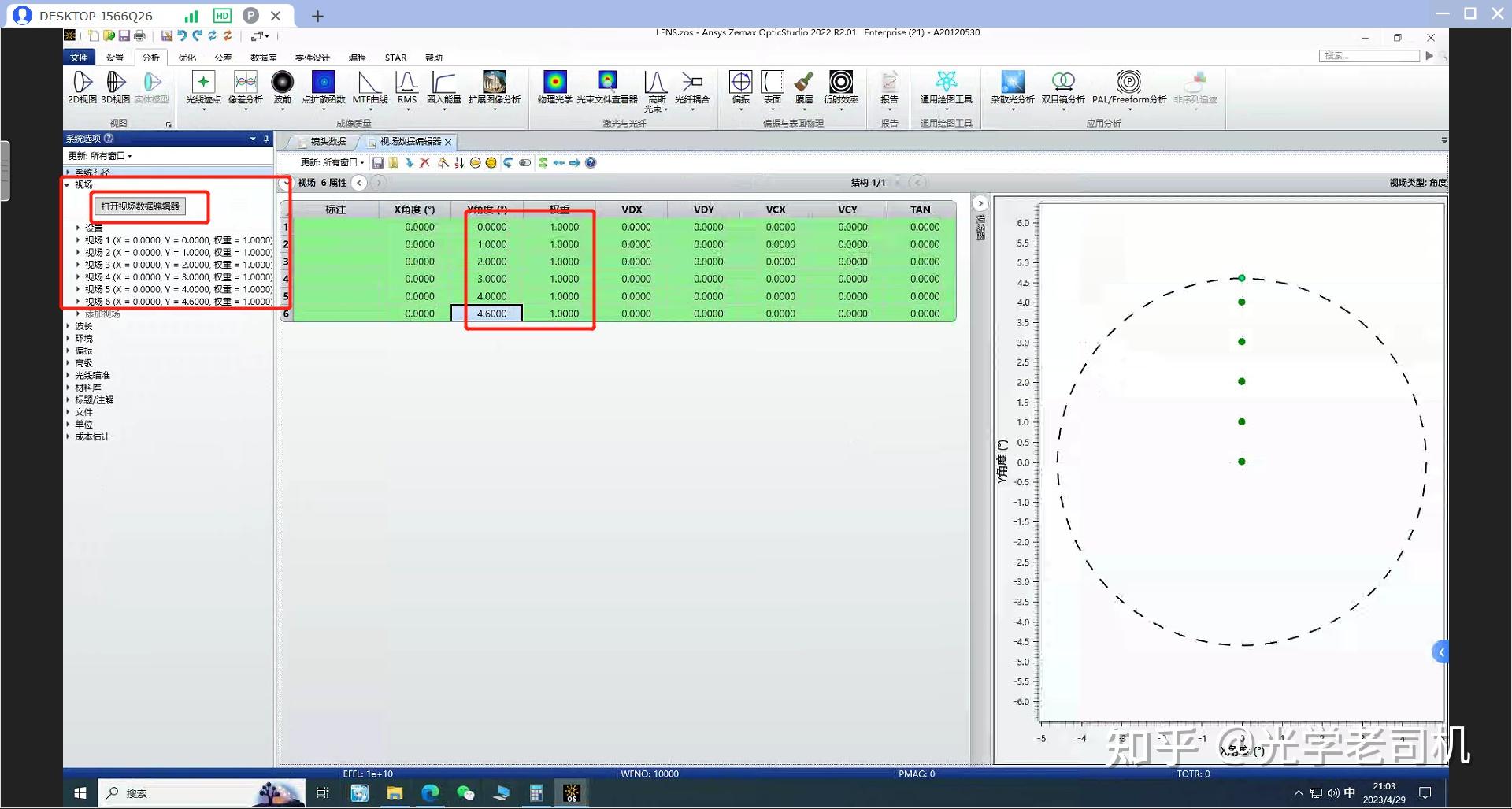Expand the 波长 tree section
This screenshot has height=809, width=1512.
coord(67,326)
